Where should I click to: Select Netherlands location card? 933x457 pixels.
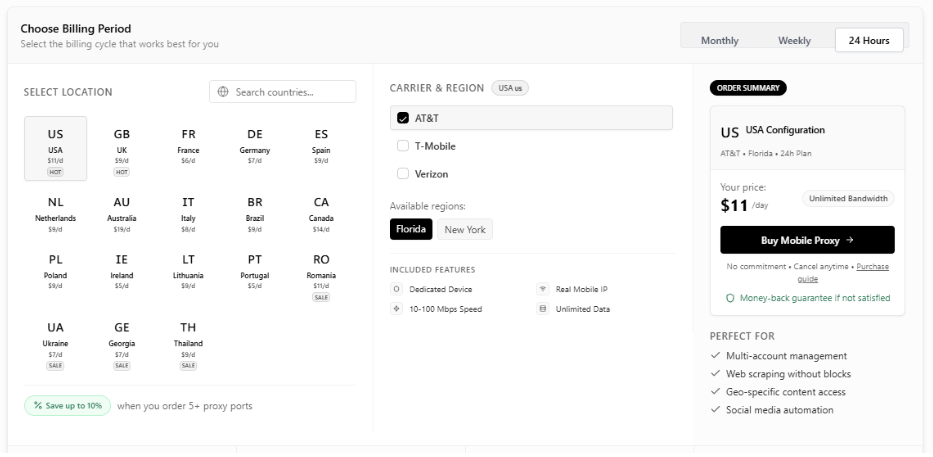click(x=55, y=214)
